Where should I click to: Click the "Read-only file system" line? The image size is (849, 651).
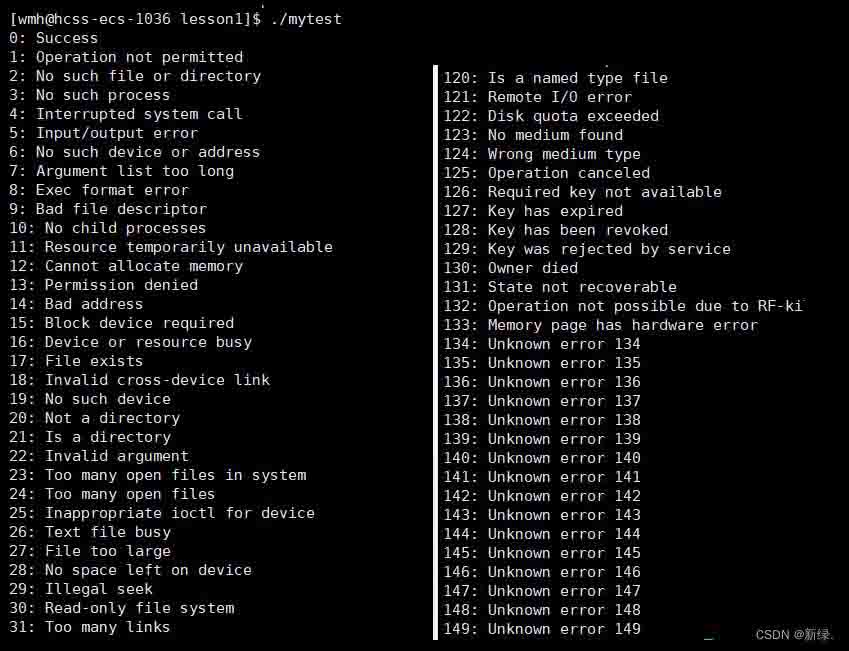pos(122,608)
